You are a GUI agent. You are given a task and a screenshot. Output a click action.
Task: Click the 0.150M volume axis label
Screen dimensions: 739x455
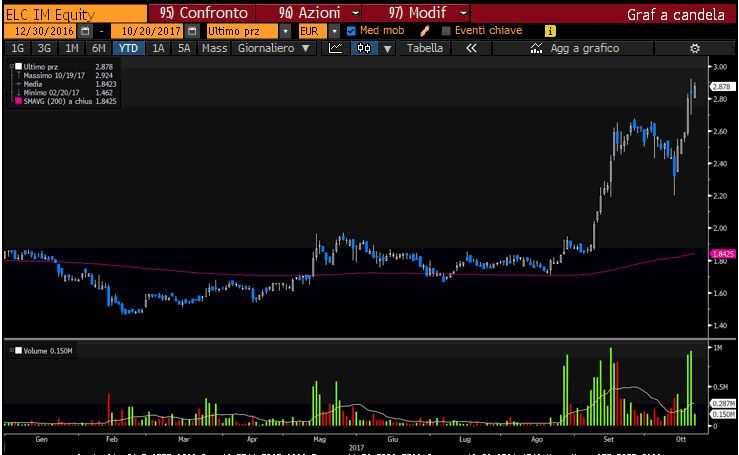tap(723, 414)
